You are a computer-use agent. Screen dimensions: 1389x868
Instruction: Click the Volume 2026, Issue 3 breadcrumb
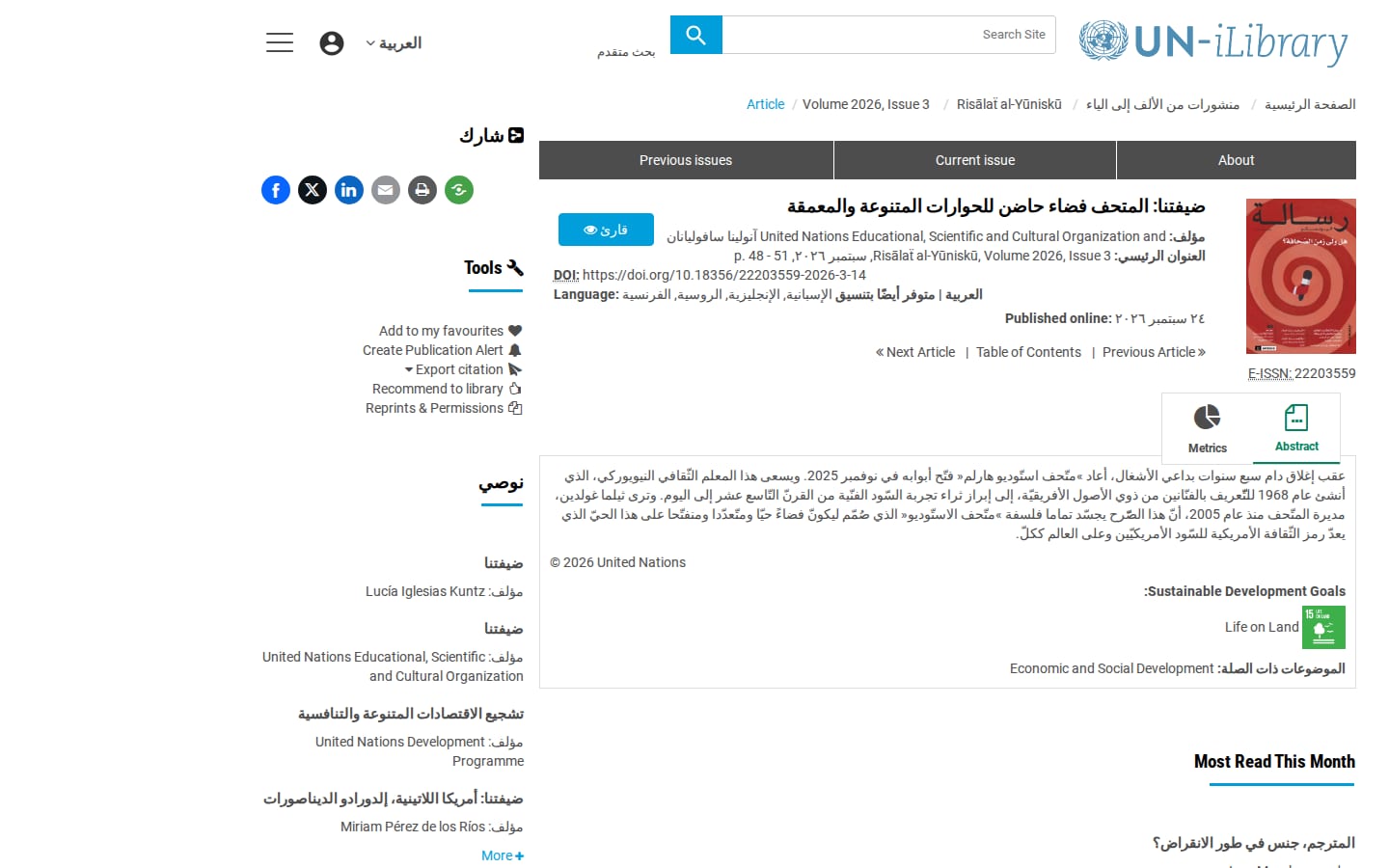tap(866, 104)
